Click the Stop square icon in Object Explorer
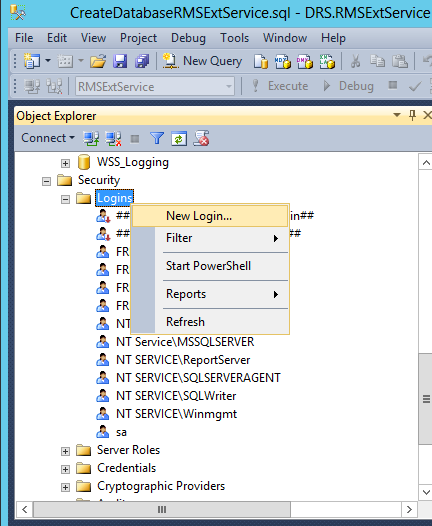Image resolution: width=432 pixels, height=526 pixels. [135, 139]
